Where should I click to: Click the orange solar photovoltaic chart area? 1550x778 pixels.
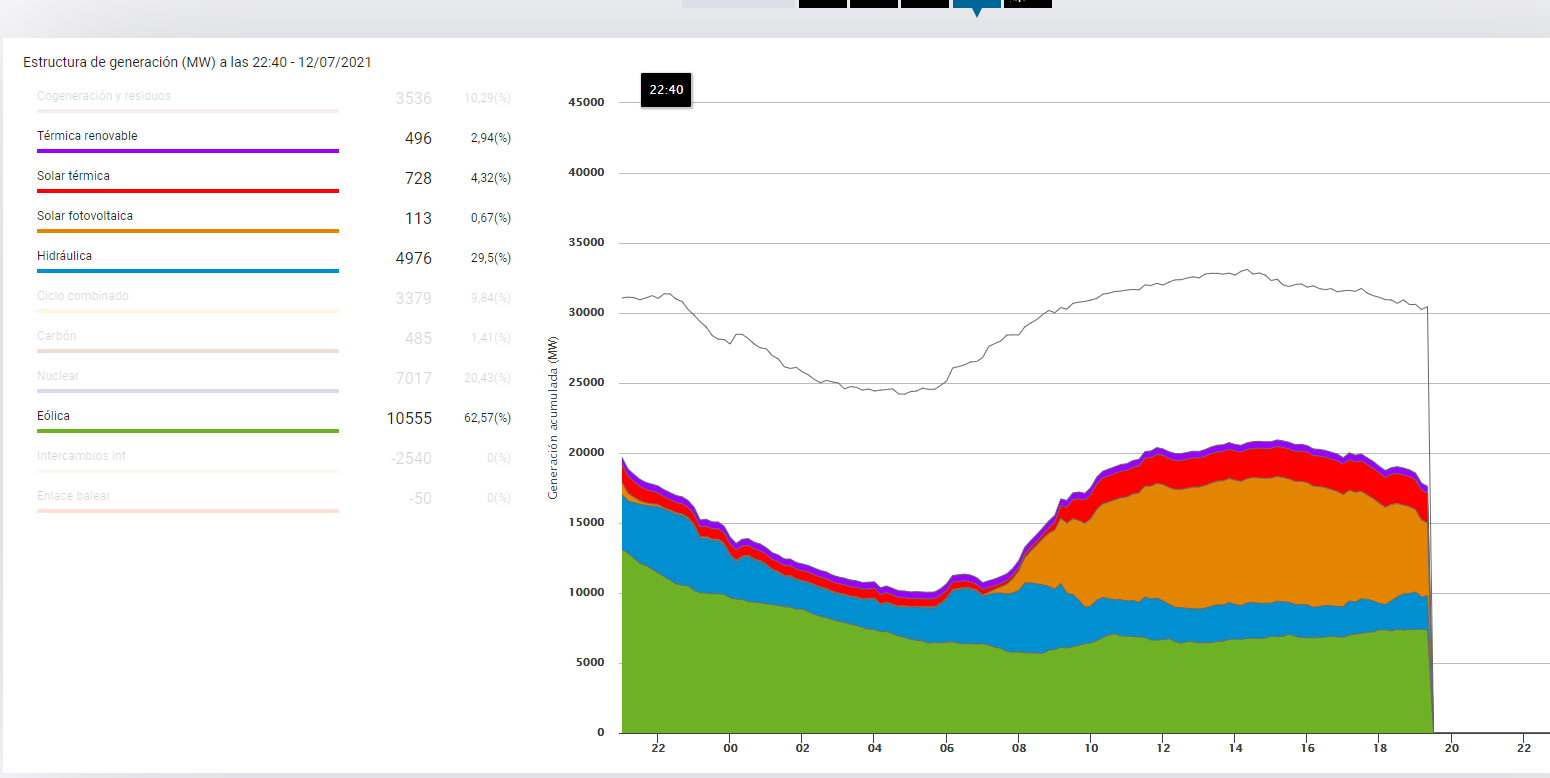tap(1250, 540)
